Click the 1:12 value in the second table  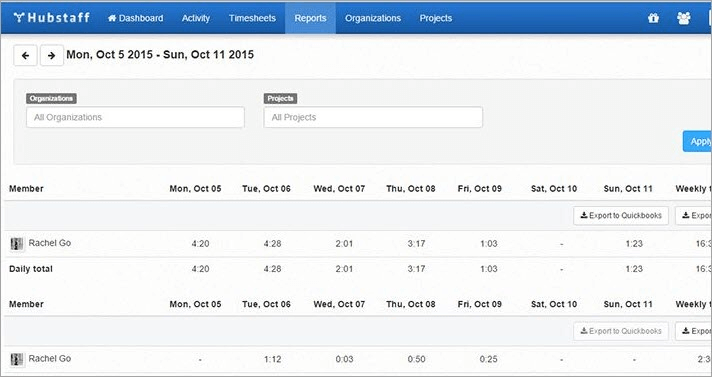(x=272, y=359)
